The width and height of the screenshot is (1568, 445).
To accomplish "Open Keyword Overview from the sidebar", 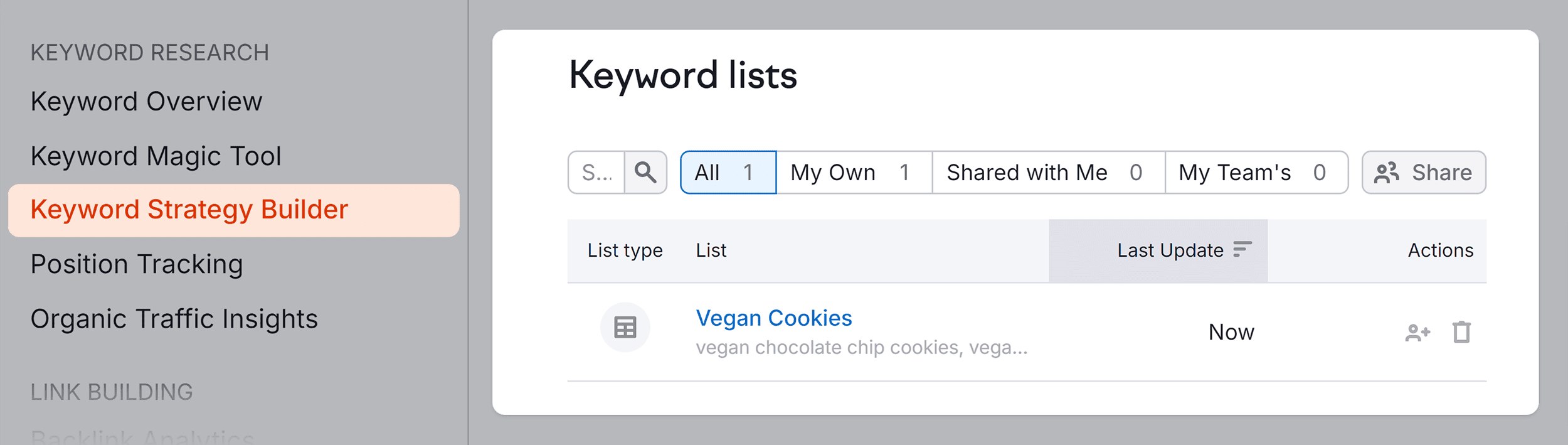I will pos(147,101).
